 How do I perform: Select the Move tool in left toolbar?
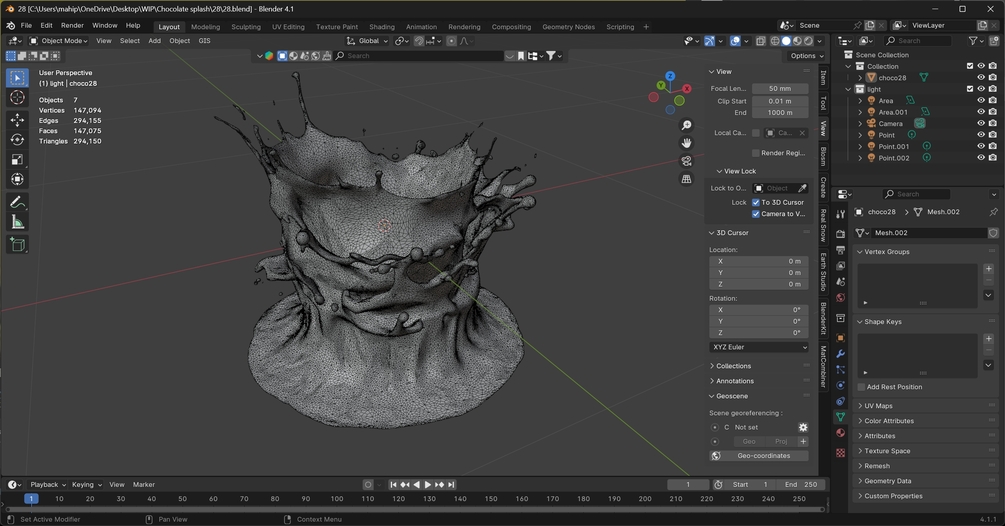[17, 119]
